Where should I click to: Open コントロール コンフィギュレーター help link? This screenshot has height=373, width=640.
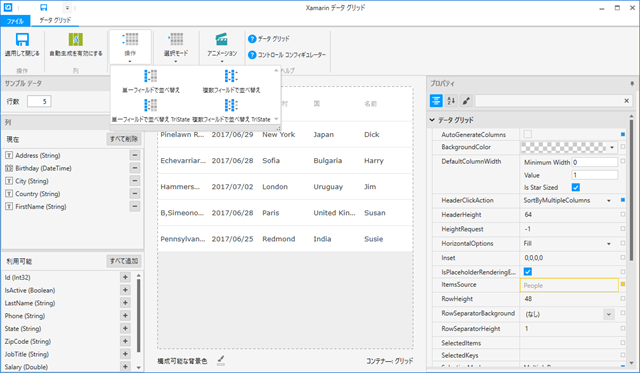point(287,55)
